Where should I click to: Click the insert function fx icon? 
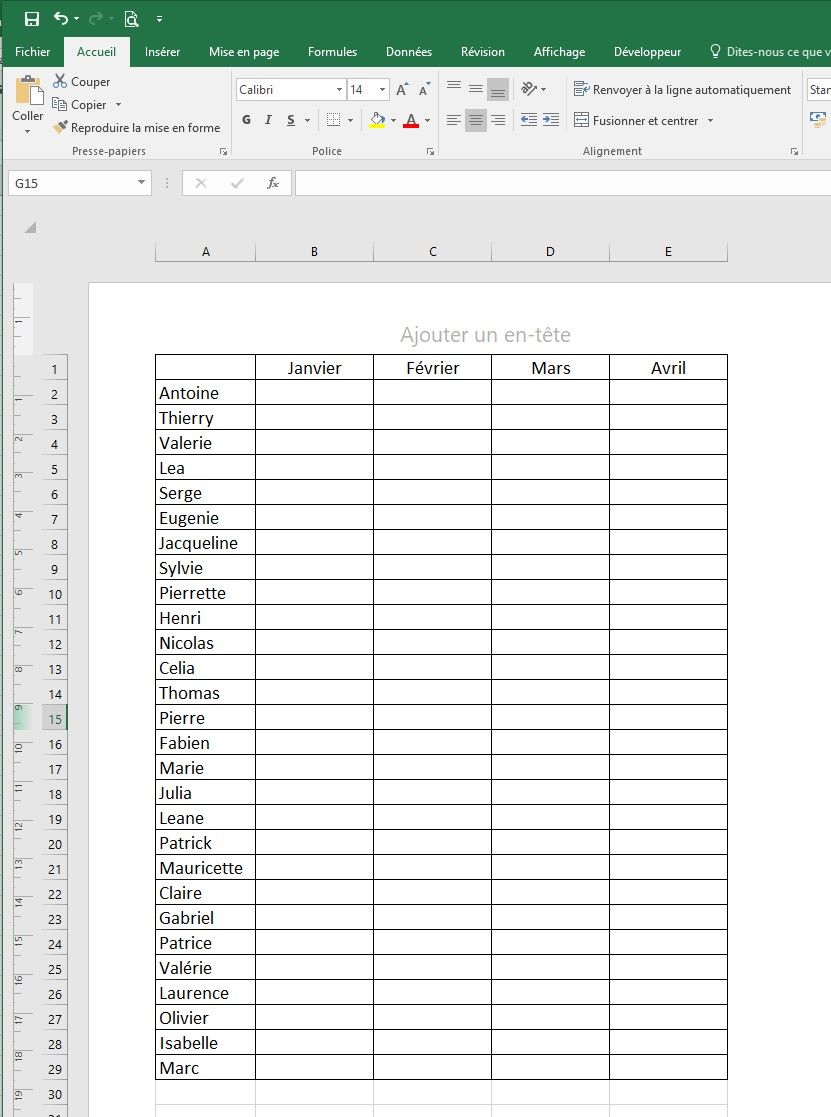pyautogui.click(x=272, y=183)
